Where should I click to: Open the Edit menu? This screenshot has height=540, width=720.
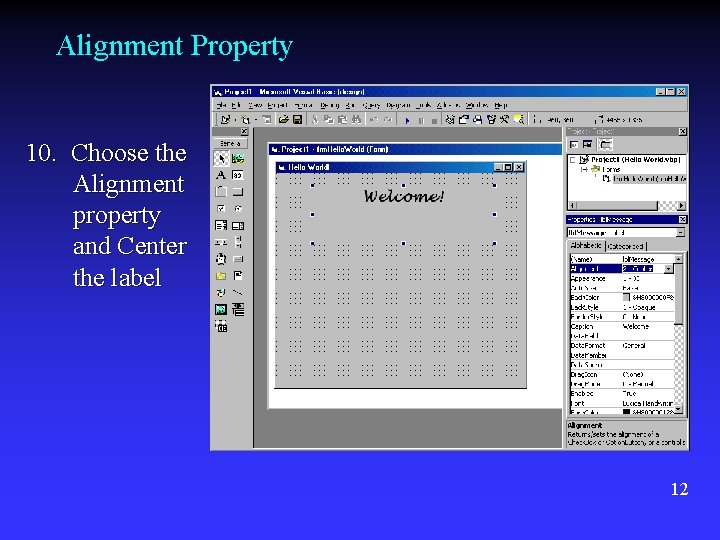coord(236,105)
